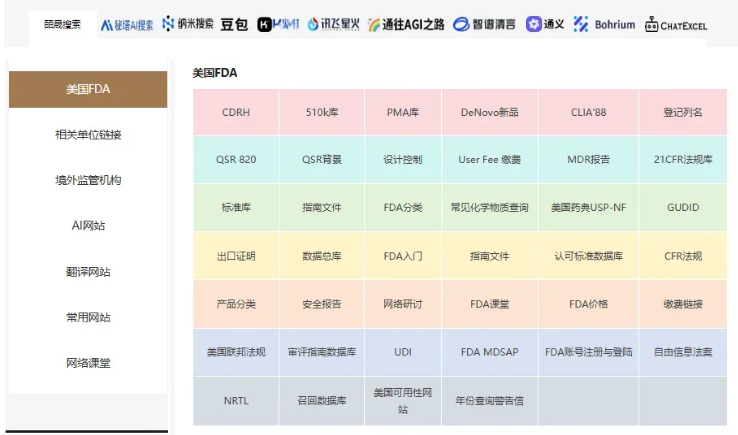Open the FDA分类 cell
Image resolution: width=738 pixels, height=435 pixels.
[x=403, y=208]
